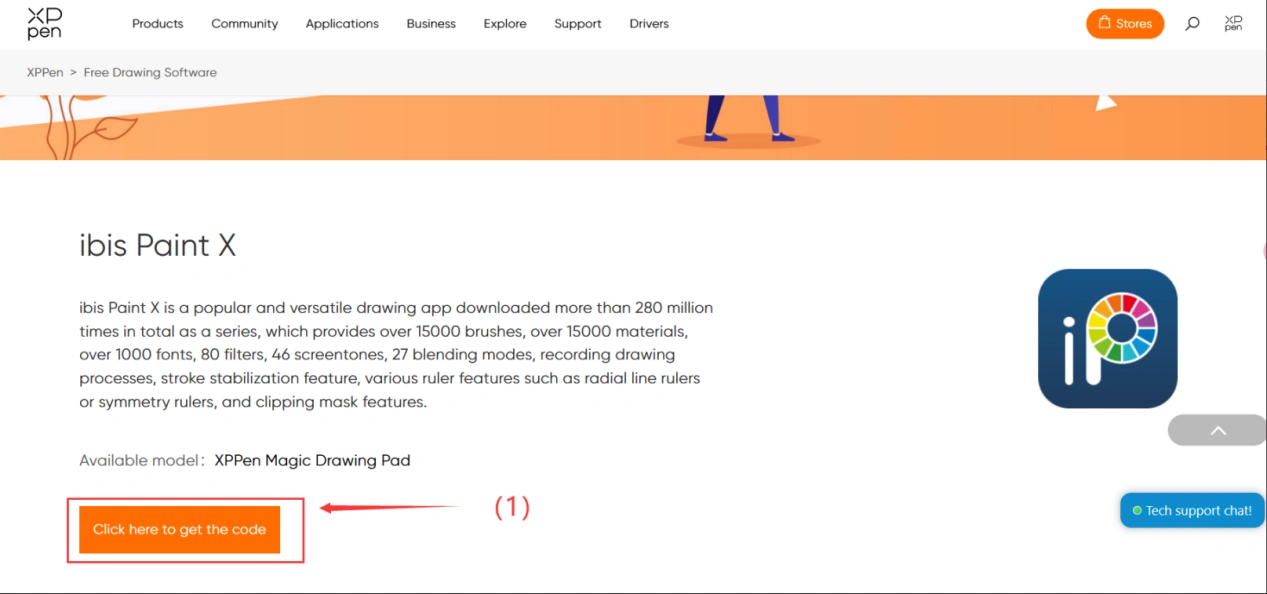
Task: Expand the Community menu
Action: [x=245, y=24]
